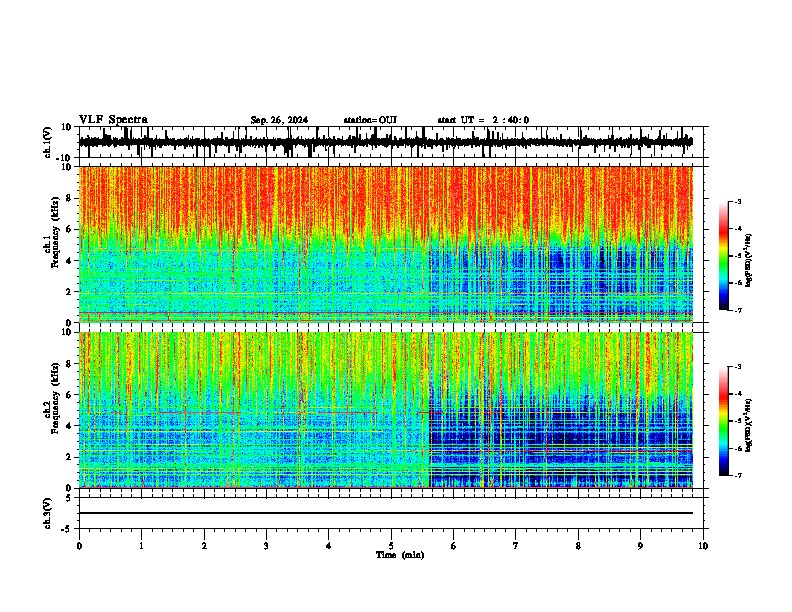The width and height of the screenshot is (792, 612).
Task: Click the ch.1 spectrogram plot
Action: click(386, 244)
